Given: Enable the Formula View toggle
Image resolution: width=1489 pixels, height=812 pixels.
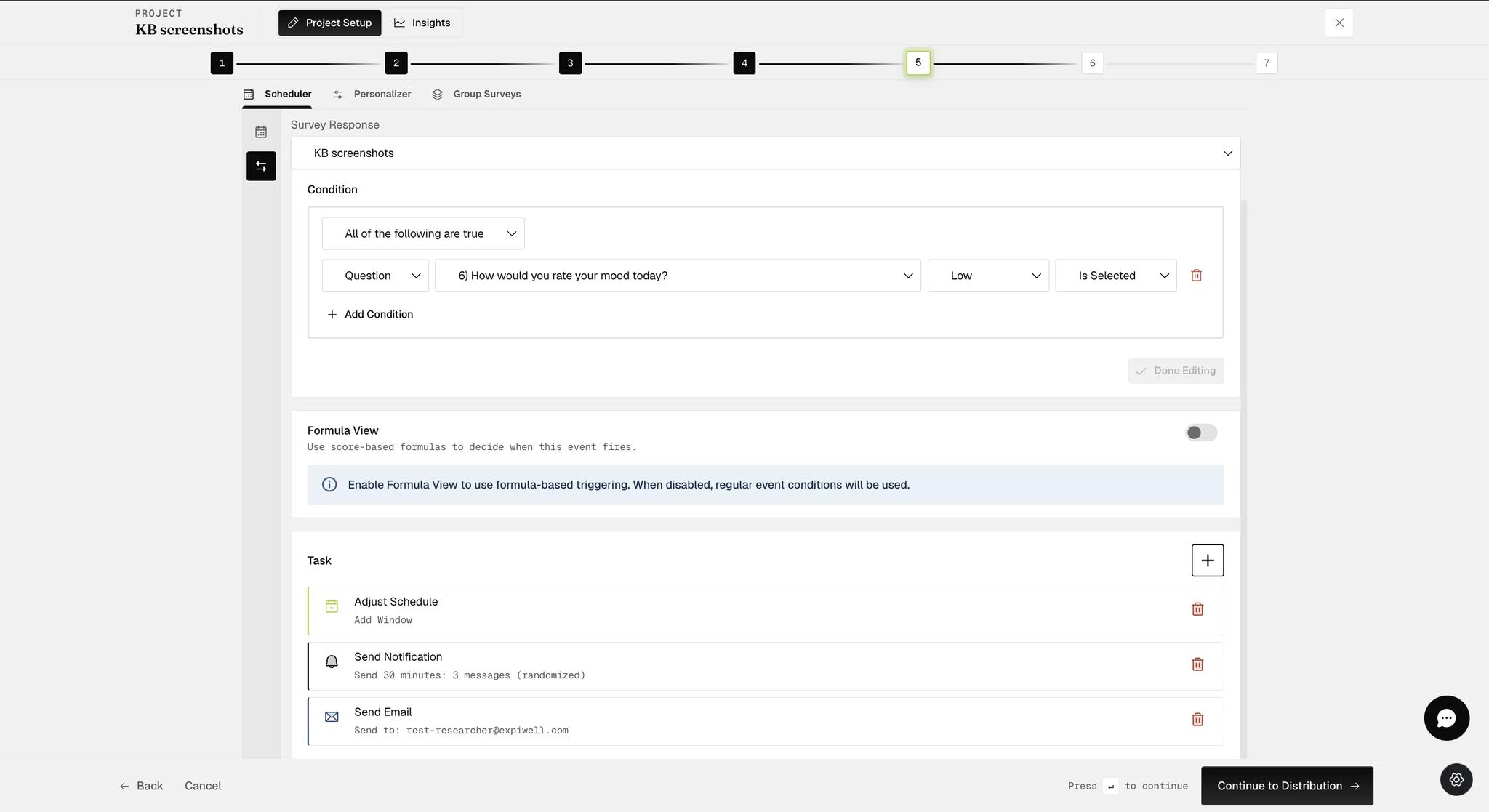Looking at the screenshot, I should point(1200,433).
